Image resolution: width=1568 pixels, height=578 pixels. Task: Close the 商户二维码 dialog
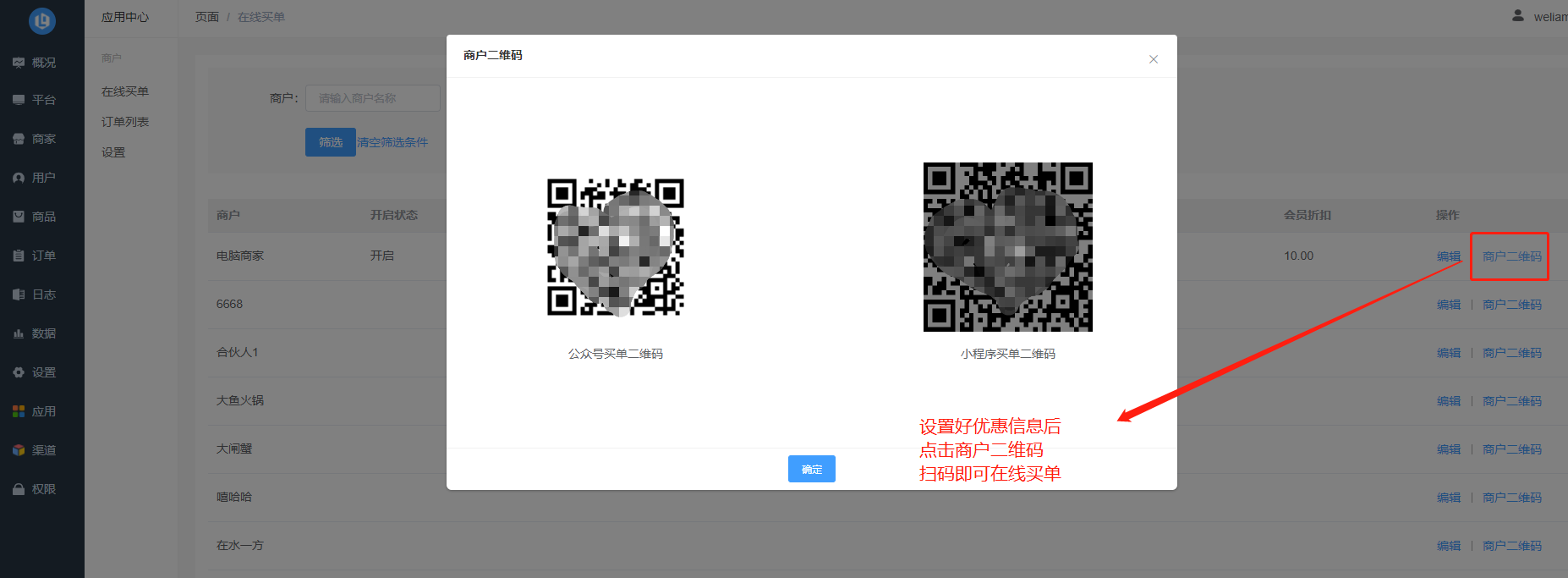[x=1154, y=59]
